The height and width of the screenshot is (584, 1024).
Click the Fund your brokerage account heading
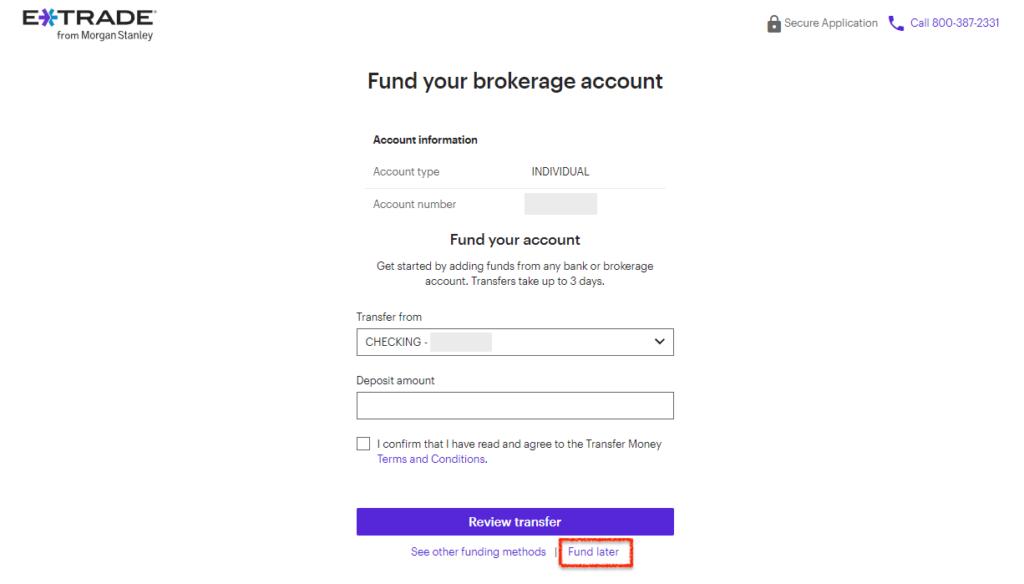pyautogui.click(x=515, y=81)
